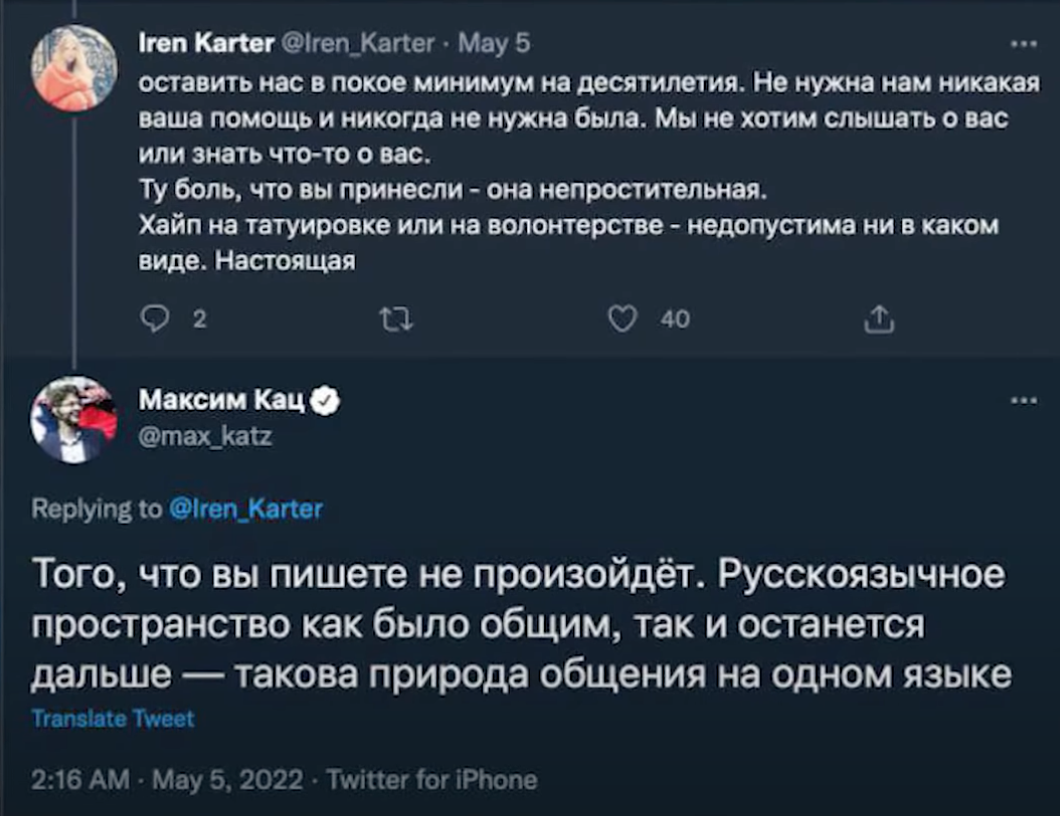Click the verified badge next to Максим Кац
This screenshot has height=816, width=1060.
tap(327, 402)
